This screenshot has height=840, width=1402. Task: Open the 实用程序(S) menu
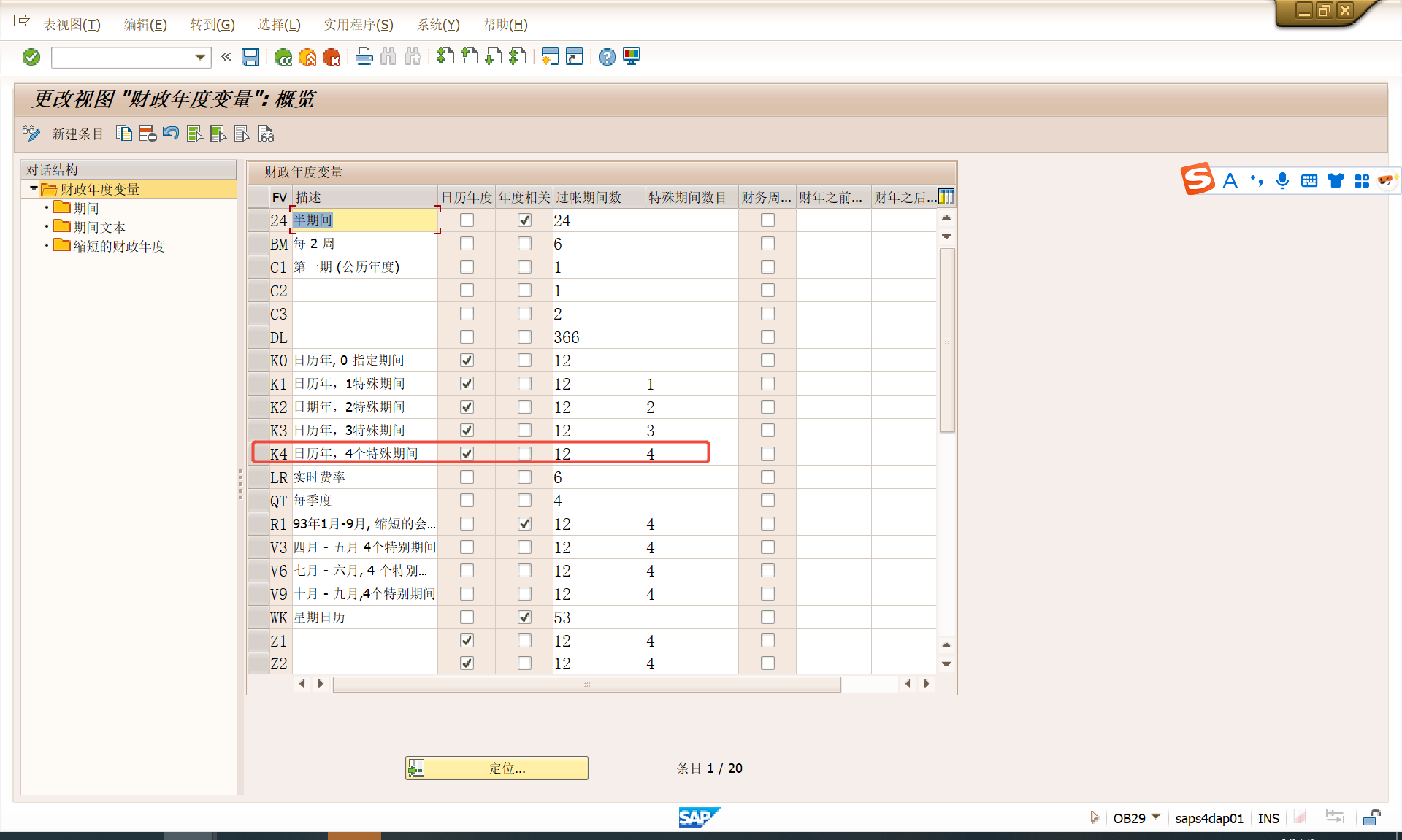(358, 25)
